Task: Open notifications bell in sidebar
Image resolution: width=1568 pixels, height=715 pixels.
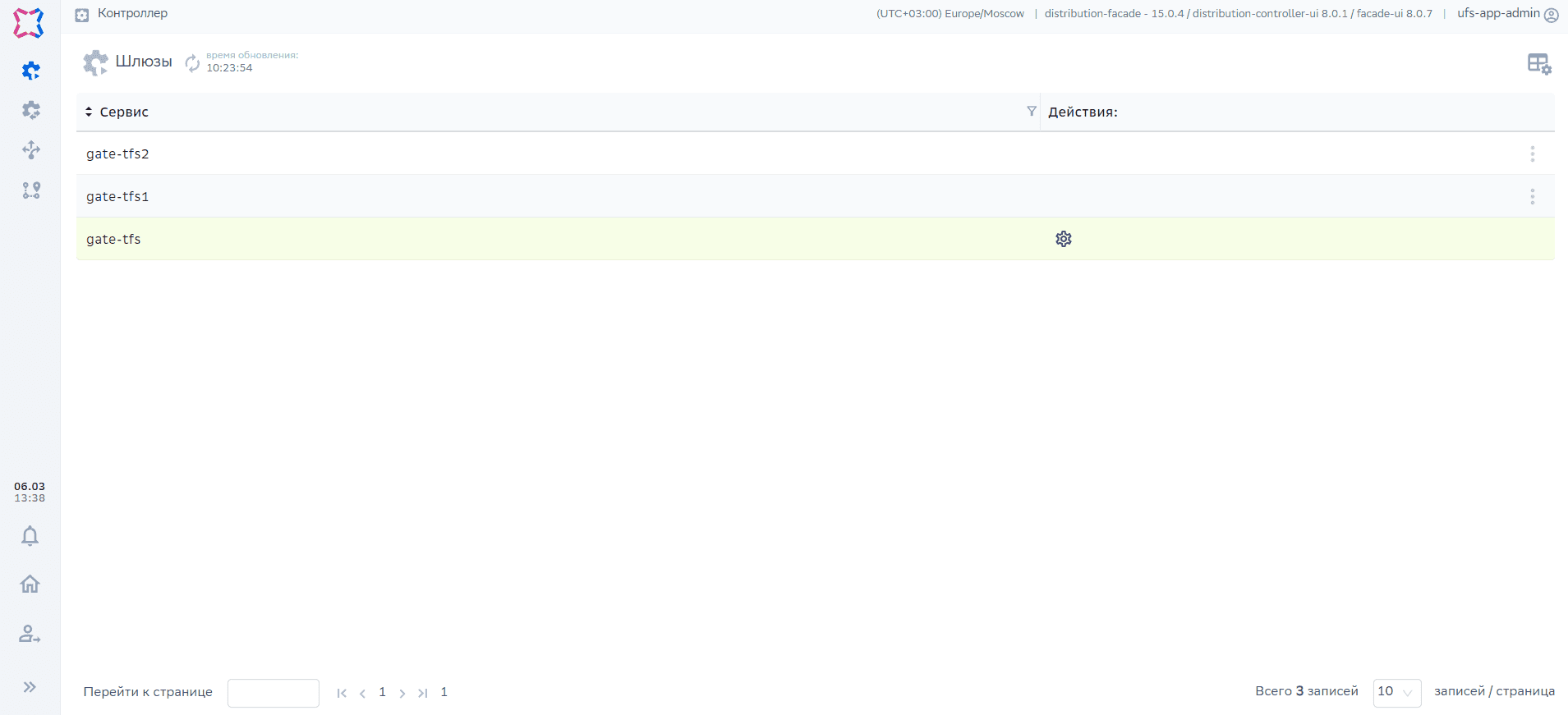Action: coord(30,536)
